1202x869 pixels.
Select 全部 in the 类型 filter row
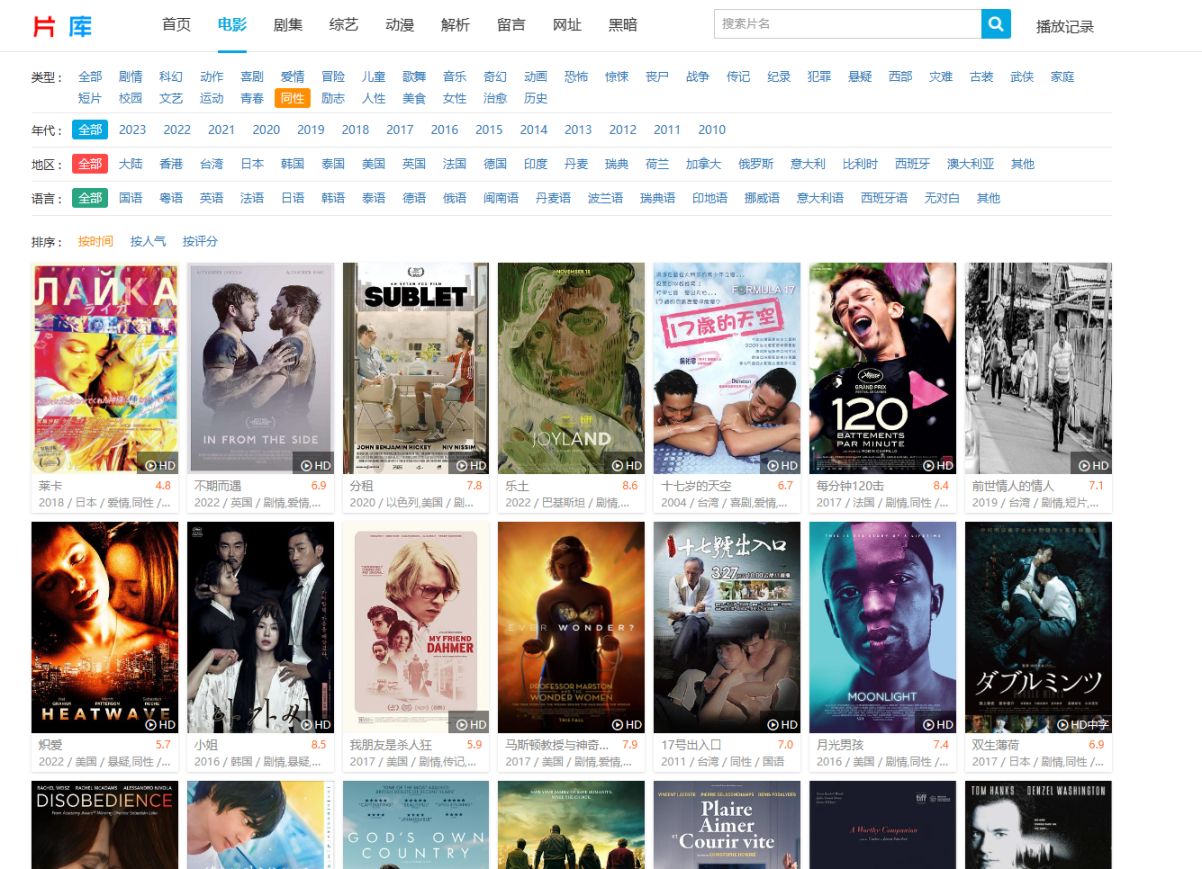[x=90, y=77]
